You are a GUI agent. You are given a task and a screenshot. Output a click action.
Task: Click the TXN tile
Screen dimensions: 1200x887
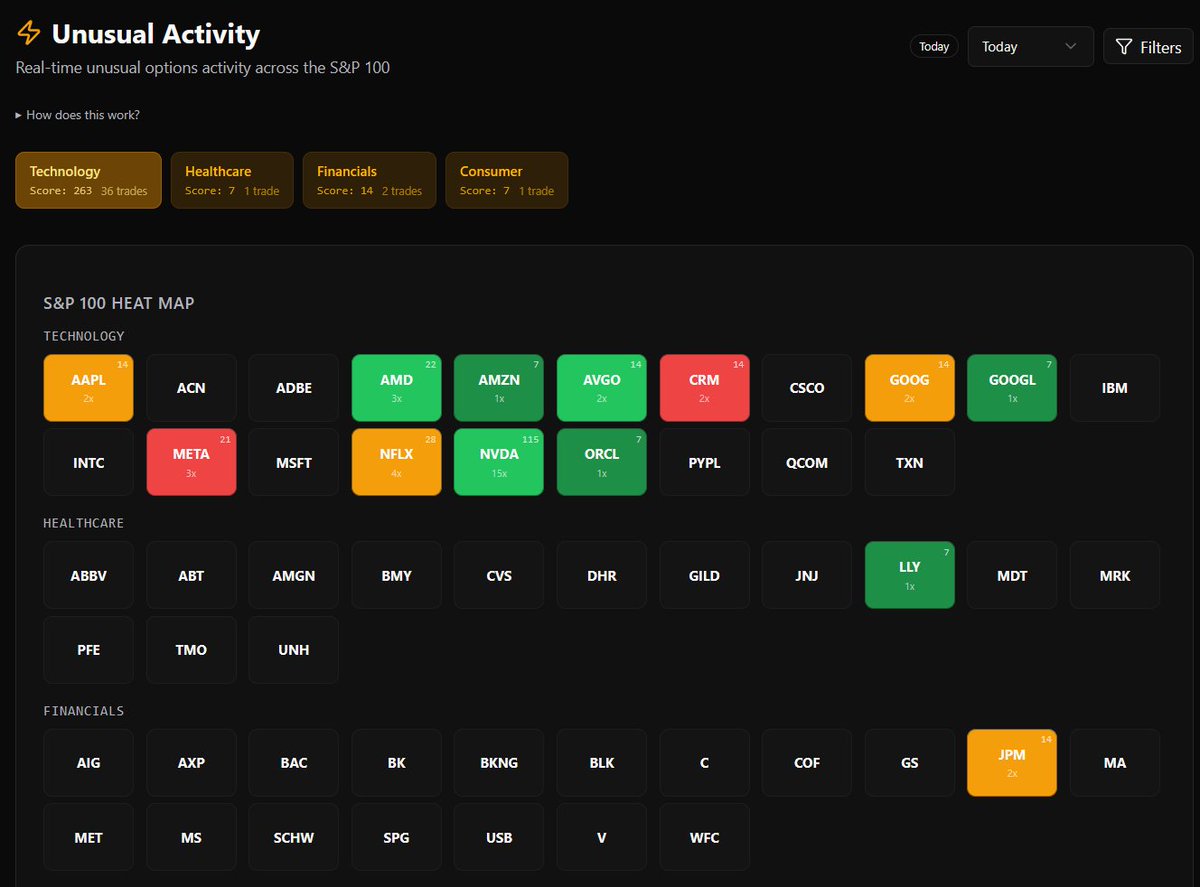pyautogui.click(x=909, y=462)
